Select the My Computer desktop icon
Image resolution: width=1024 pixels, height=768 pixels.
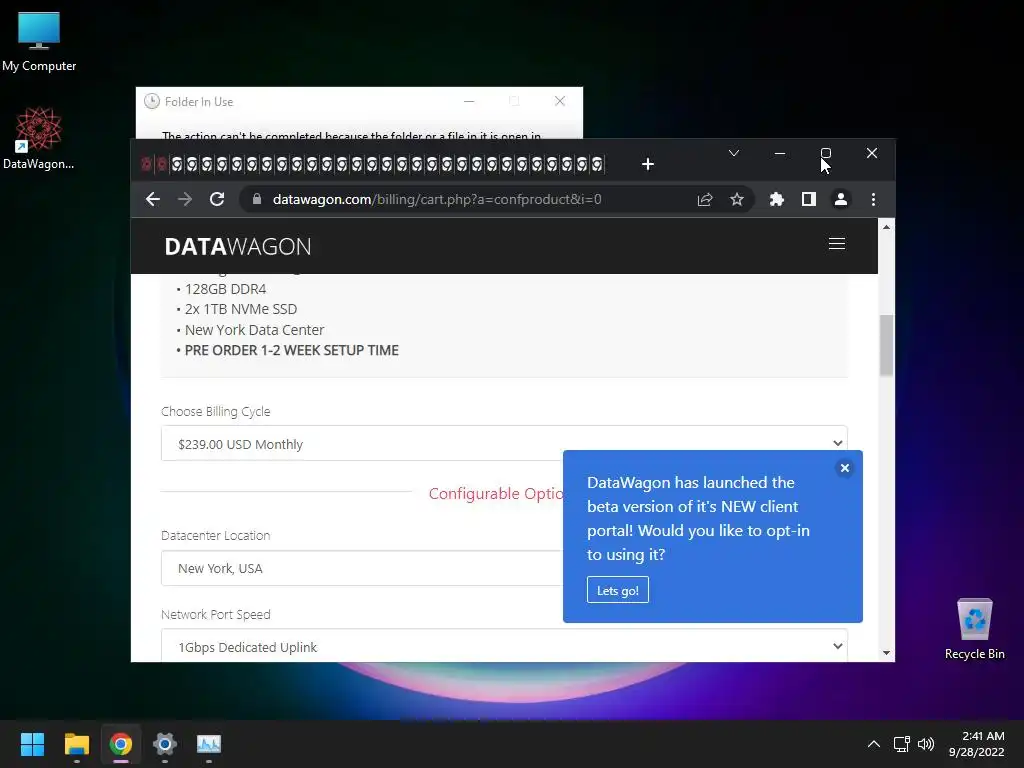pyautogui.click(x=39, y=42)
